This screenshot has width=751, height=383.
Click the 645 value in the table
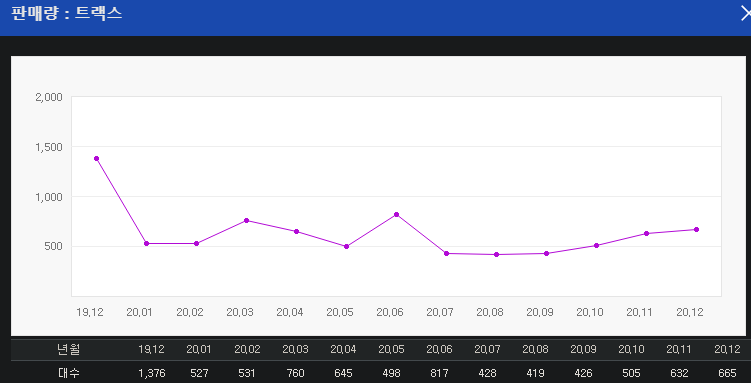click(x=343, y=373)
